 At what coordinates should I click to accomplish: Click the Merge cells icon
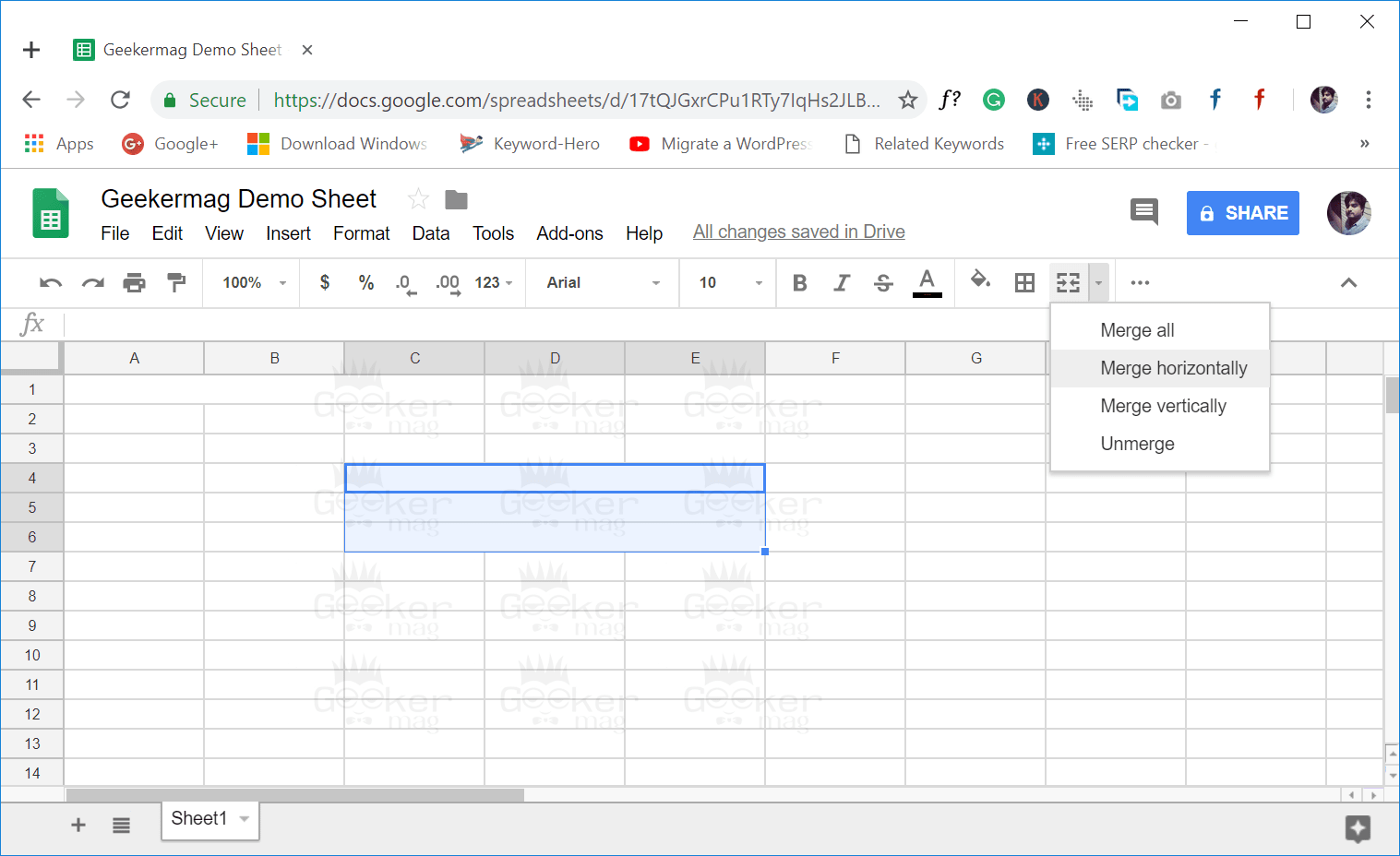(1068, 283)
